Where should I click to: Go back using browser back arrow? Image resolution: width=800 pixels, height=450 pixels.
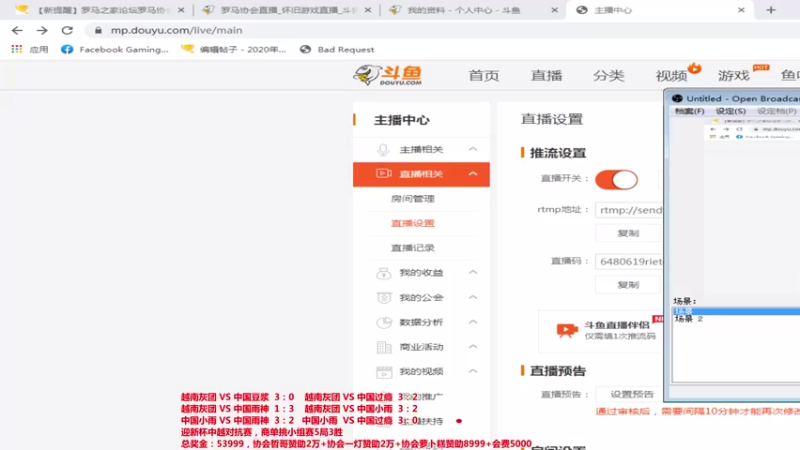17,31
